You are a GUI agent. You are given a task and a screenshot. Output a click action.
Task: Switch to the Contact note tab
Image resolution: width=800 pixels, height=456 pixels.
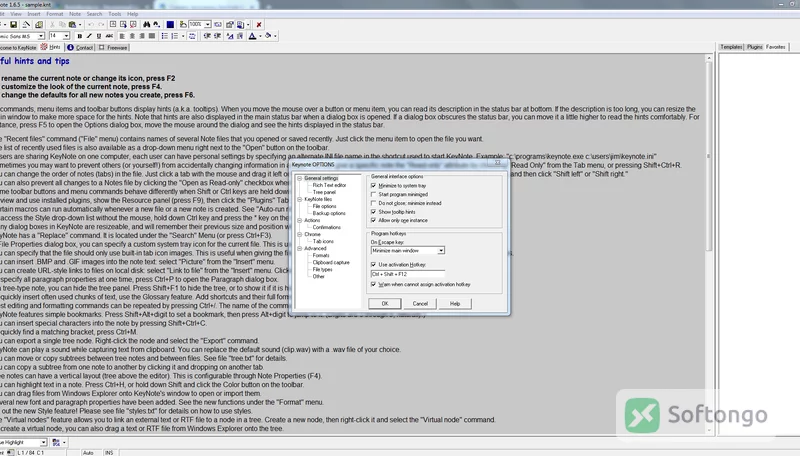80,47
